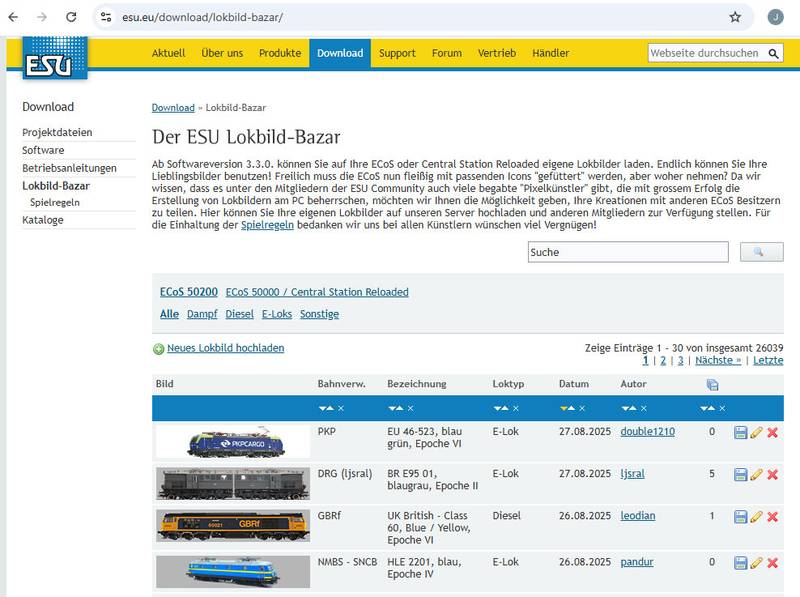Screen dimensions: 800x597
Task: Open the Vertrieb menu
Action: (497, 53)
